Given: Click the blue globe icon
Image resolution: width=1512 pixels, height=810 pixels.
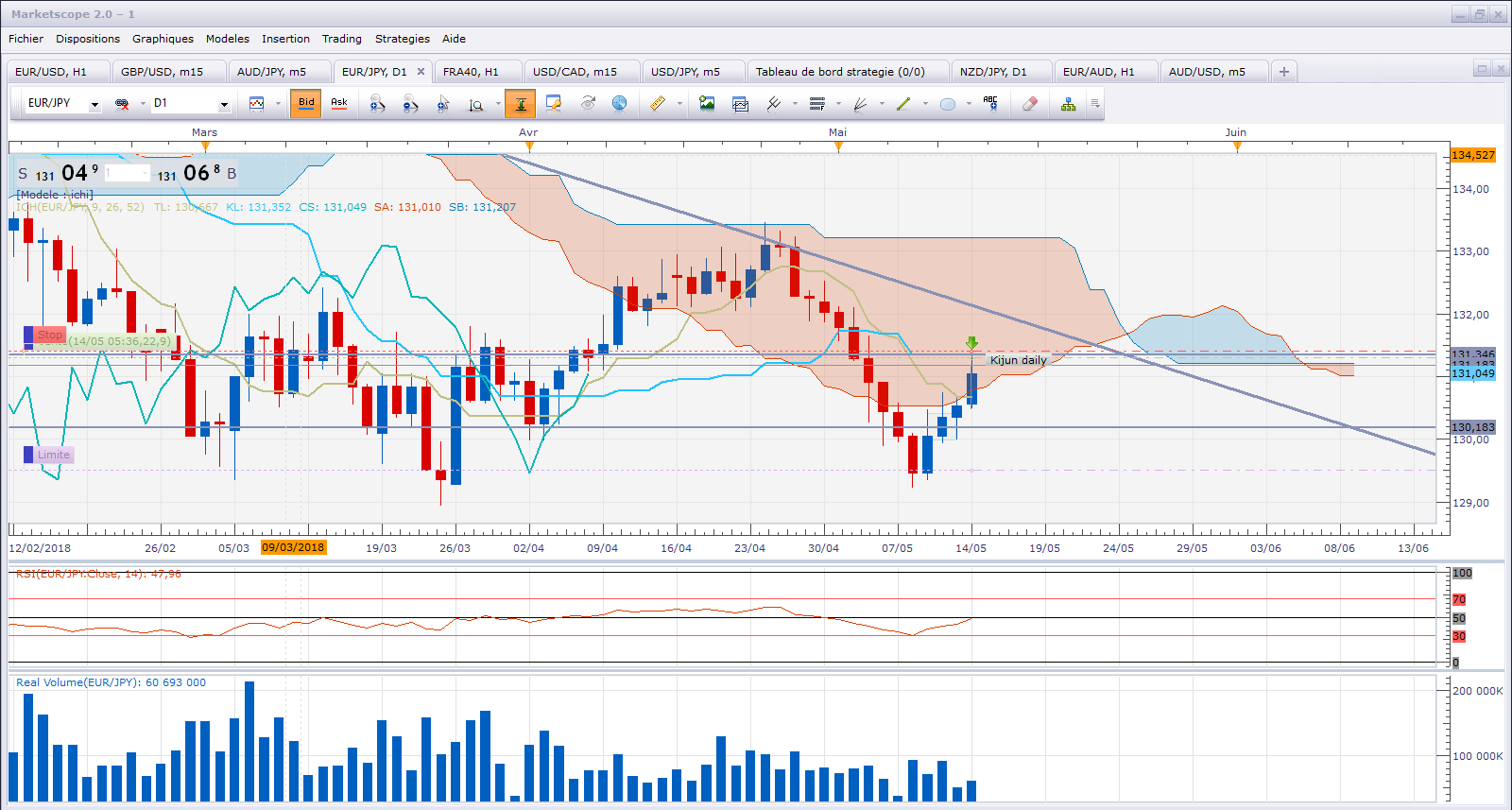Looking at the screenshot, I should point(620,104).
